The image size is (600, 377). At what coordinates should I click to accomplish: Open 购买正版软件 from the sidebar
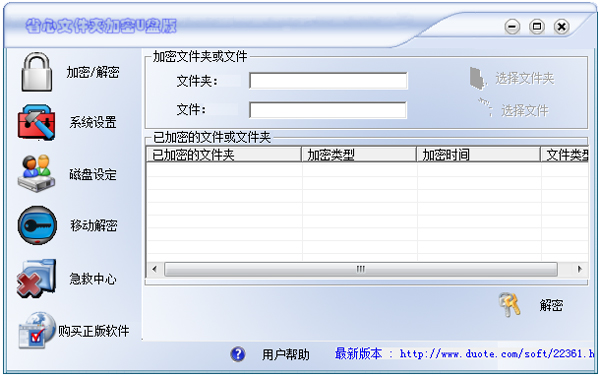[94, 331]
